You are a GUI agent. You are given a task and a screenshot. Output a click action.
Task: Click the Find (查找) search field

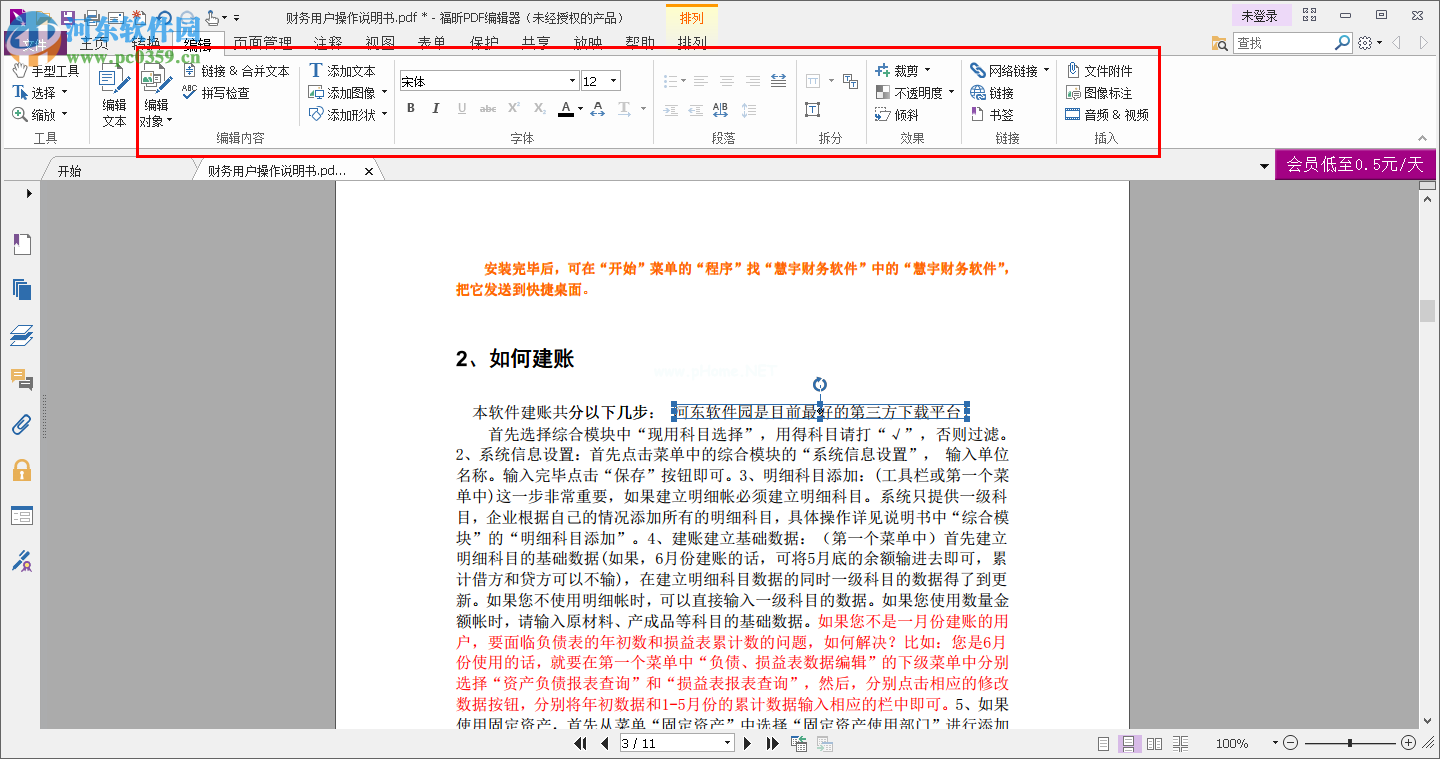(1284, 43)
